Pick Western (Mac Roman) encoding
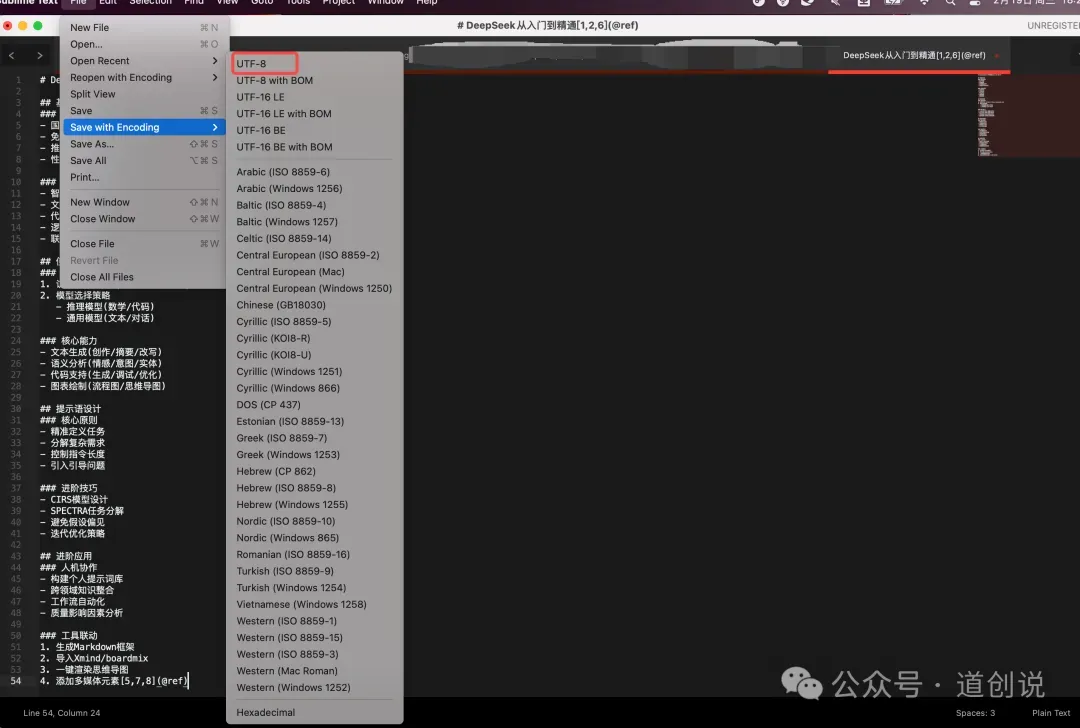Viewport: 1080px width, 728px height. pyautogui.click(x=315, y=671)
